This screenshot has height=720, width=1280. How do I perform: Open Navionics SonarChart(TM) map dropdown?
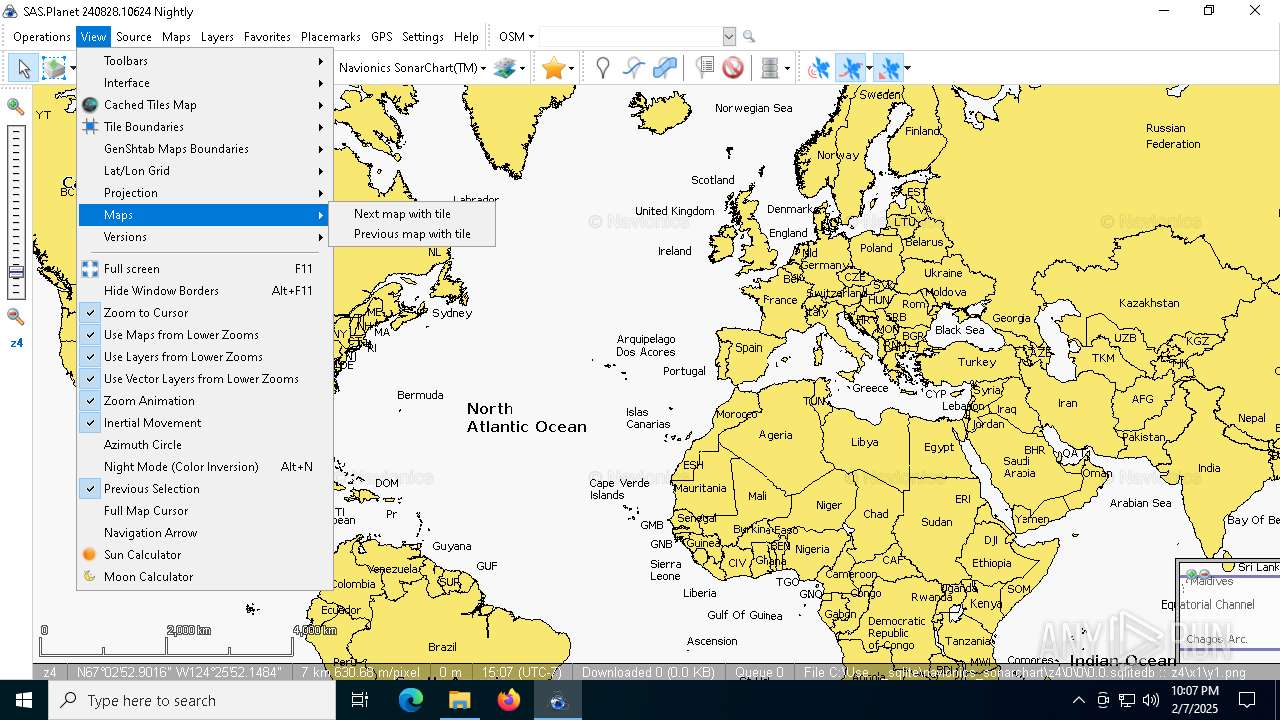pos(412,68)
